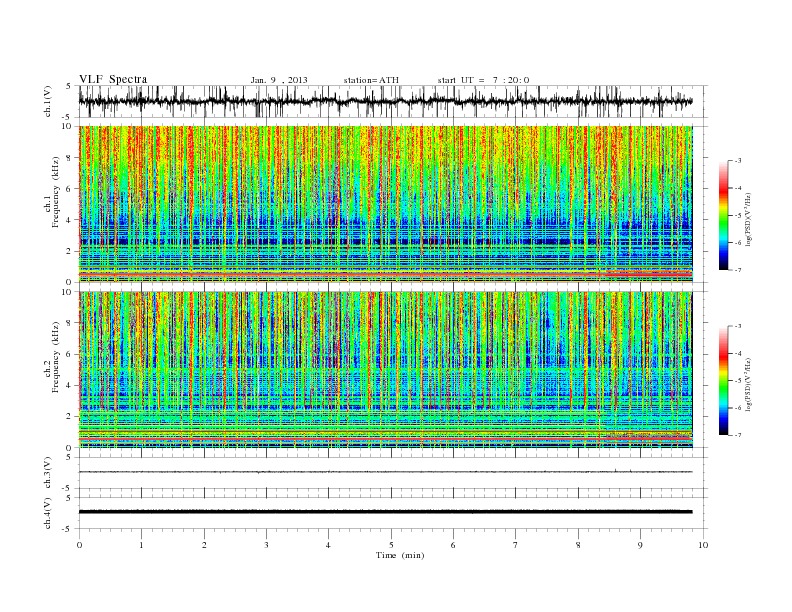
Task: Click Time axis tick label "2"
Action: point(204,545)
